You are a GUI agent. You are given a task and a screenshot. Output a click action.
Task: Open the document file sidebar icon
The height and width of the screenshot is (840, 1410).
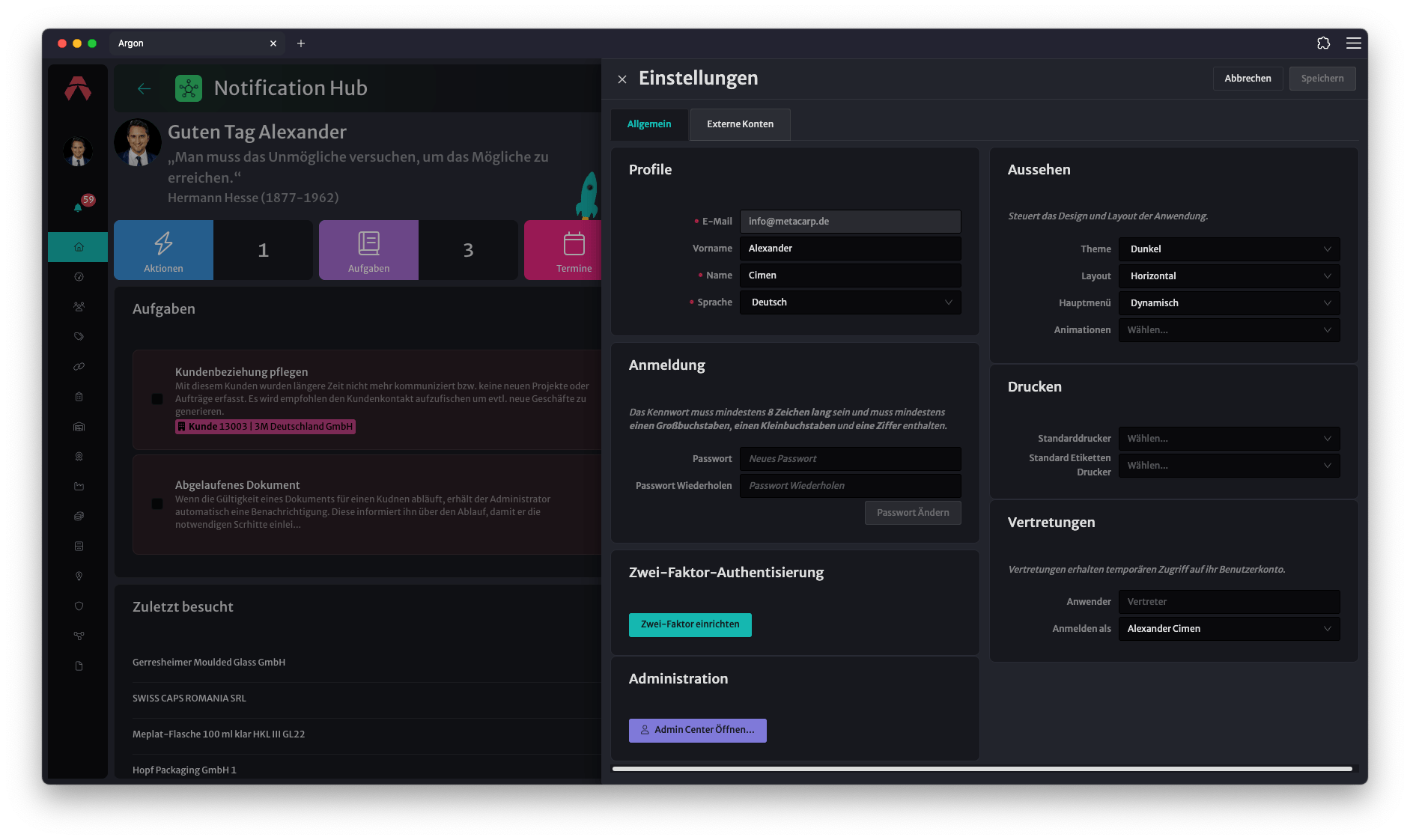pyautogui.click(x=79, y=666)
